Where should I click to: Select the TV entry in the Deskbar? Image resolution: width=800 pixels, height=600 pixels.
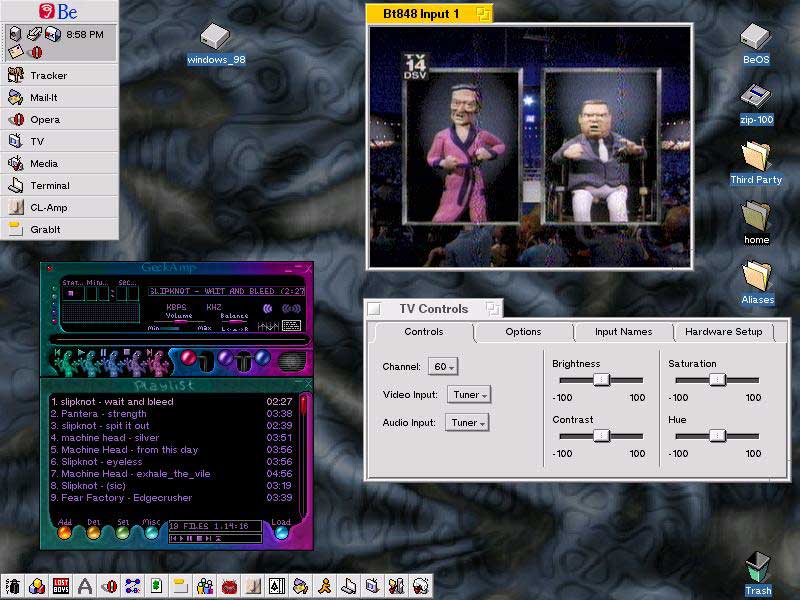(x=59, y=141)
